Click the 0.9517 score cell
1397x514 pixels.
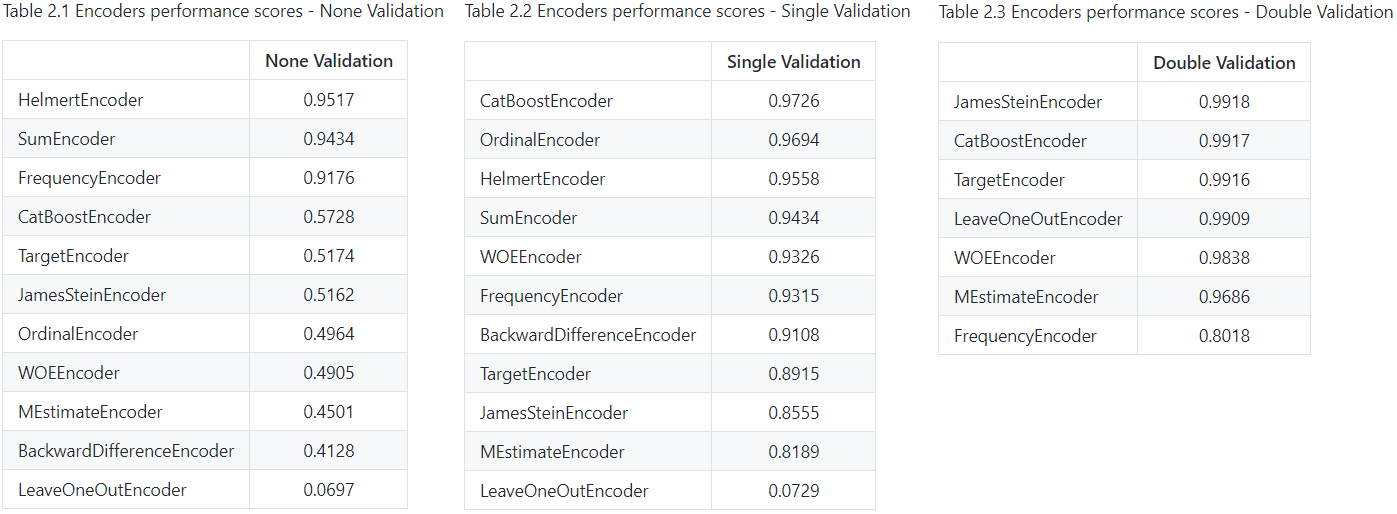click(329, 100)
